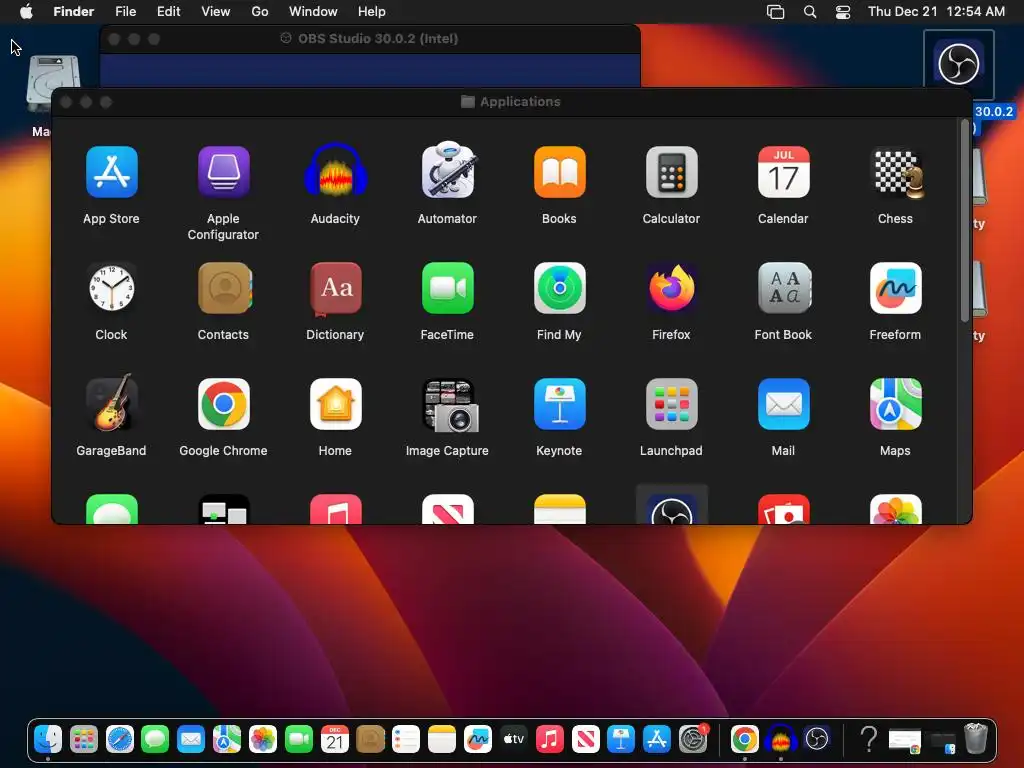Viewport: 1024px width, 768px height.
Task: Open Apple Configurator in Applications window
Action: tap(223, 172)
